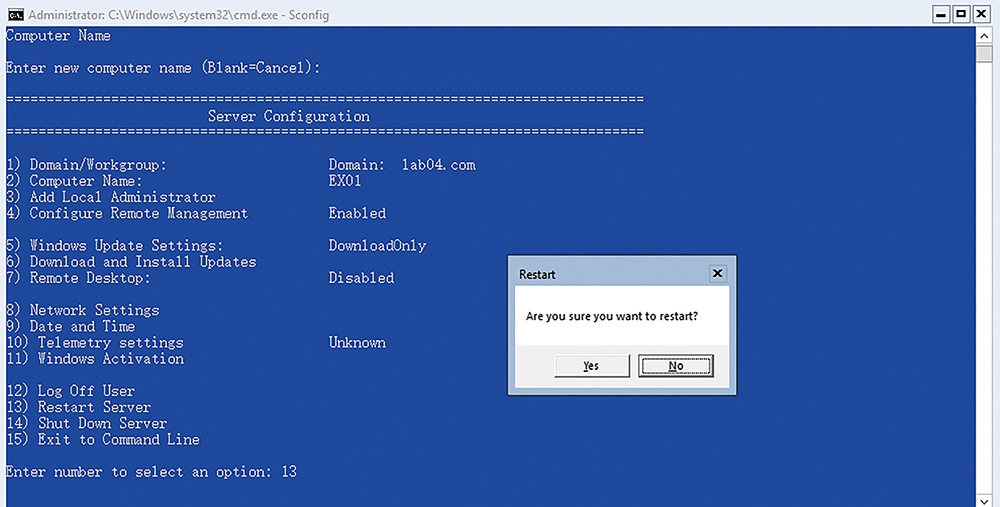Maximize the Sconfig command window

click(x=961, y=14)
